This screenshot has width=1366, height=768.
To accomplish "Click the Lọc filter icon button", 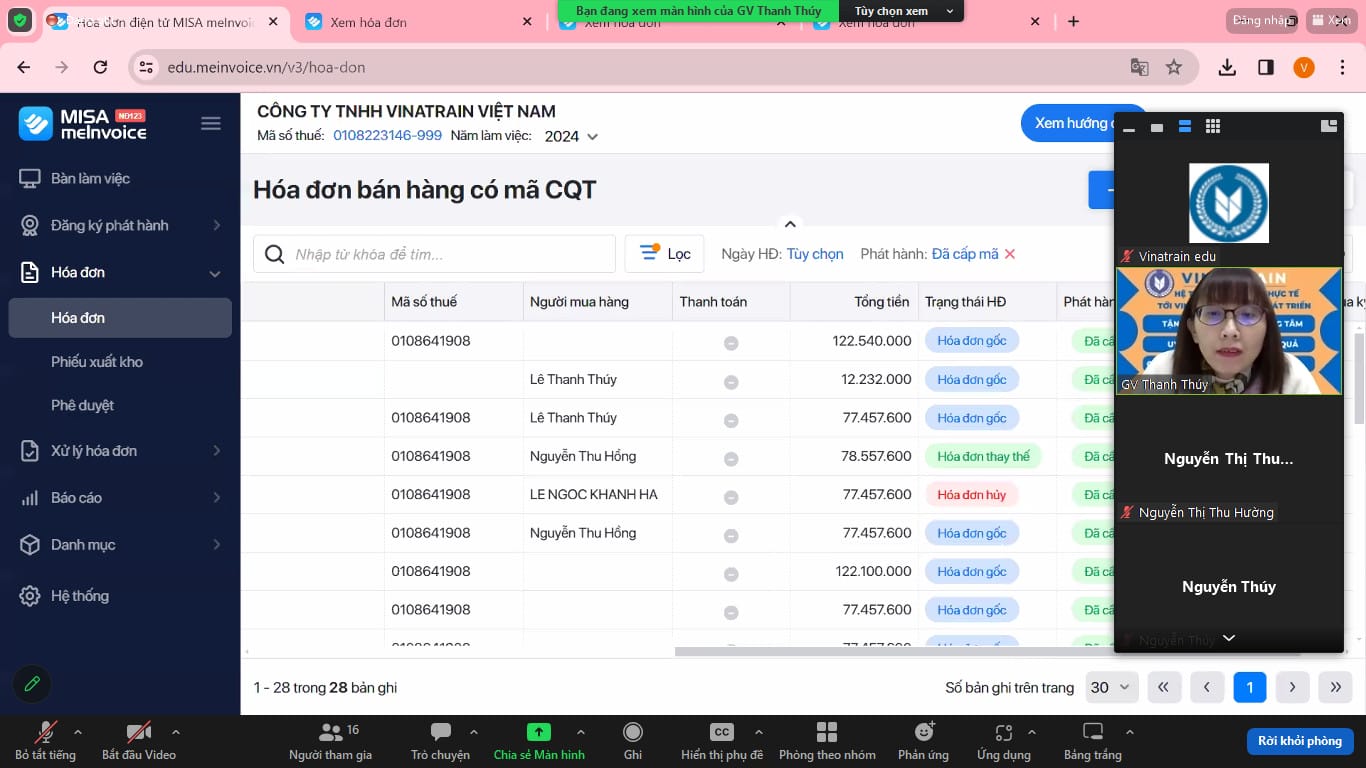I will 664,254.
